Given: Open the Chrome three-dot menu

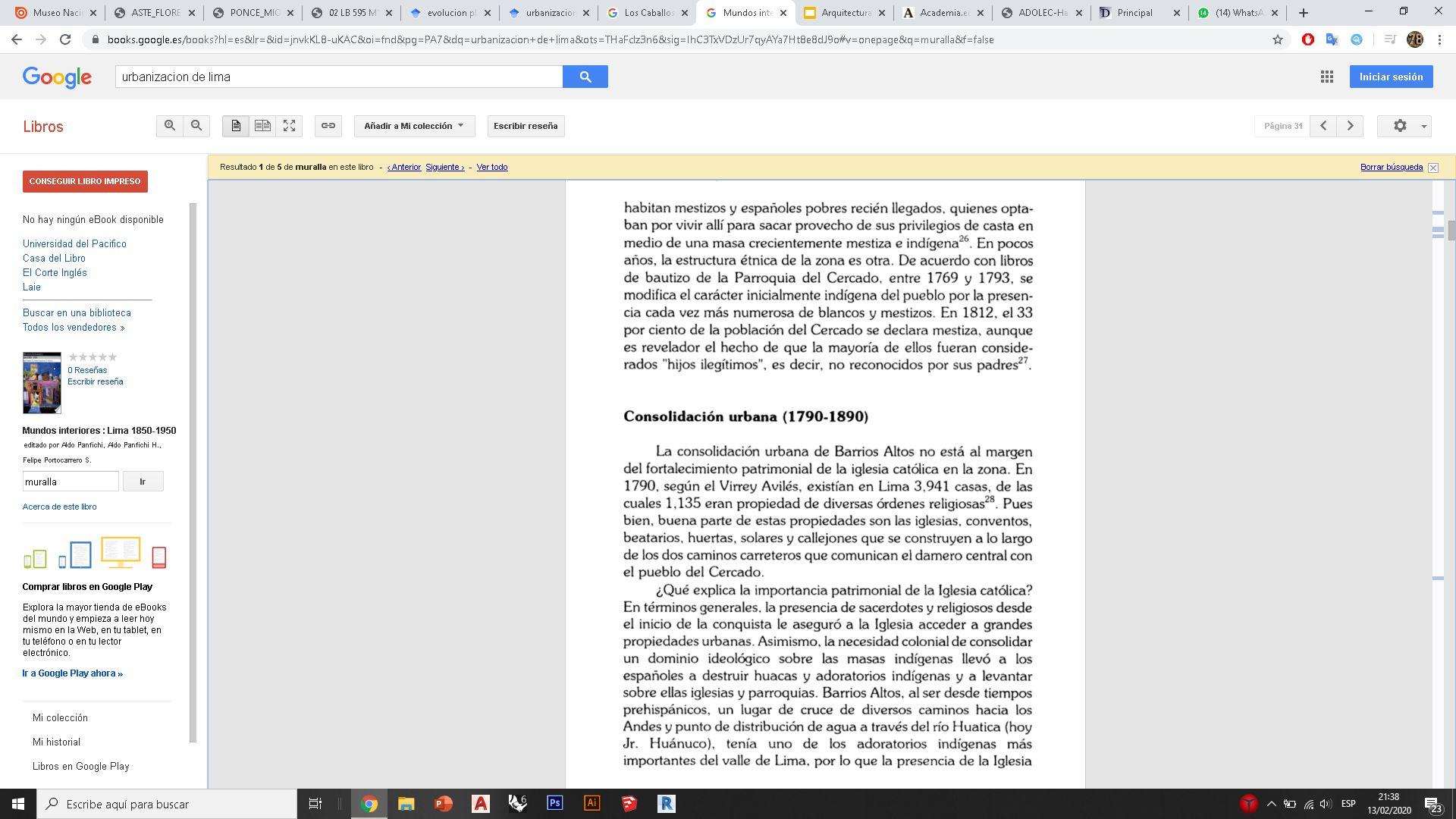Looking at the screenshot, I should click(x=1439, y=39).
